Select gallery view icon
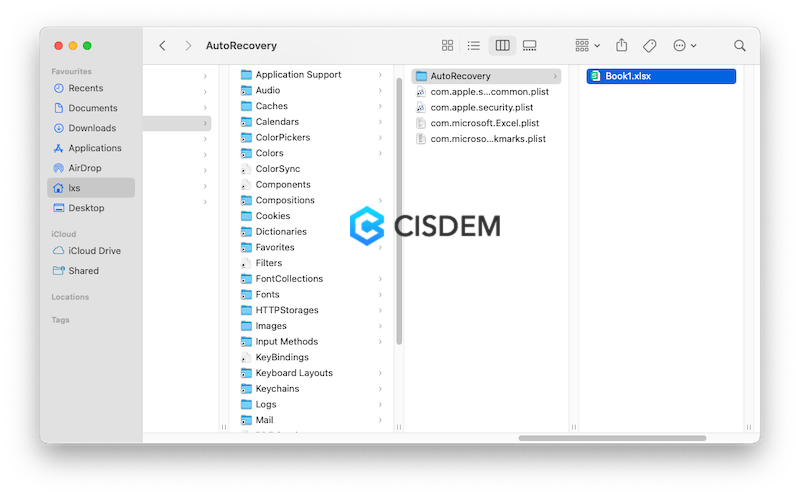The image size is (800, 496). point(530,46)
